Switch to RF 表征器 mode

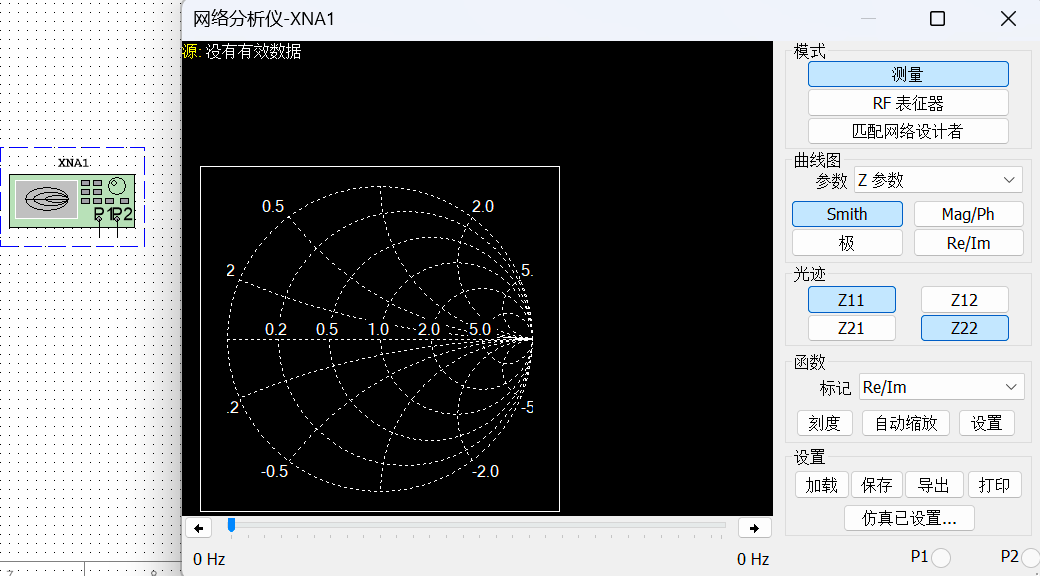click(908, 103)
